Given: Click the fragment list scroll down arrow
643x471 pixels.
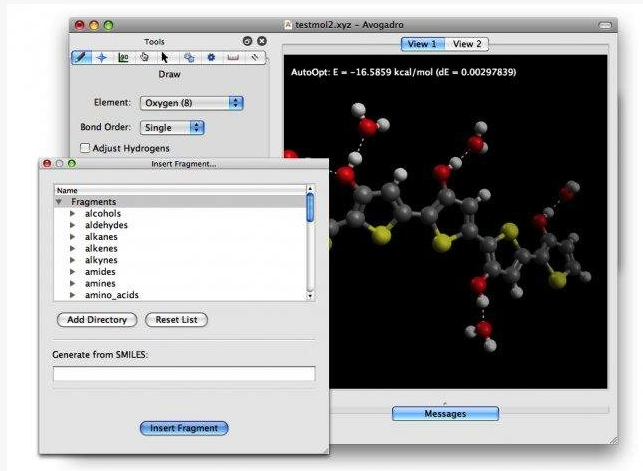Looking at the screenshot, I should 310,296.
